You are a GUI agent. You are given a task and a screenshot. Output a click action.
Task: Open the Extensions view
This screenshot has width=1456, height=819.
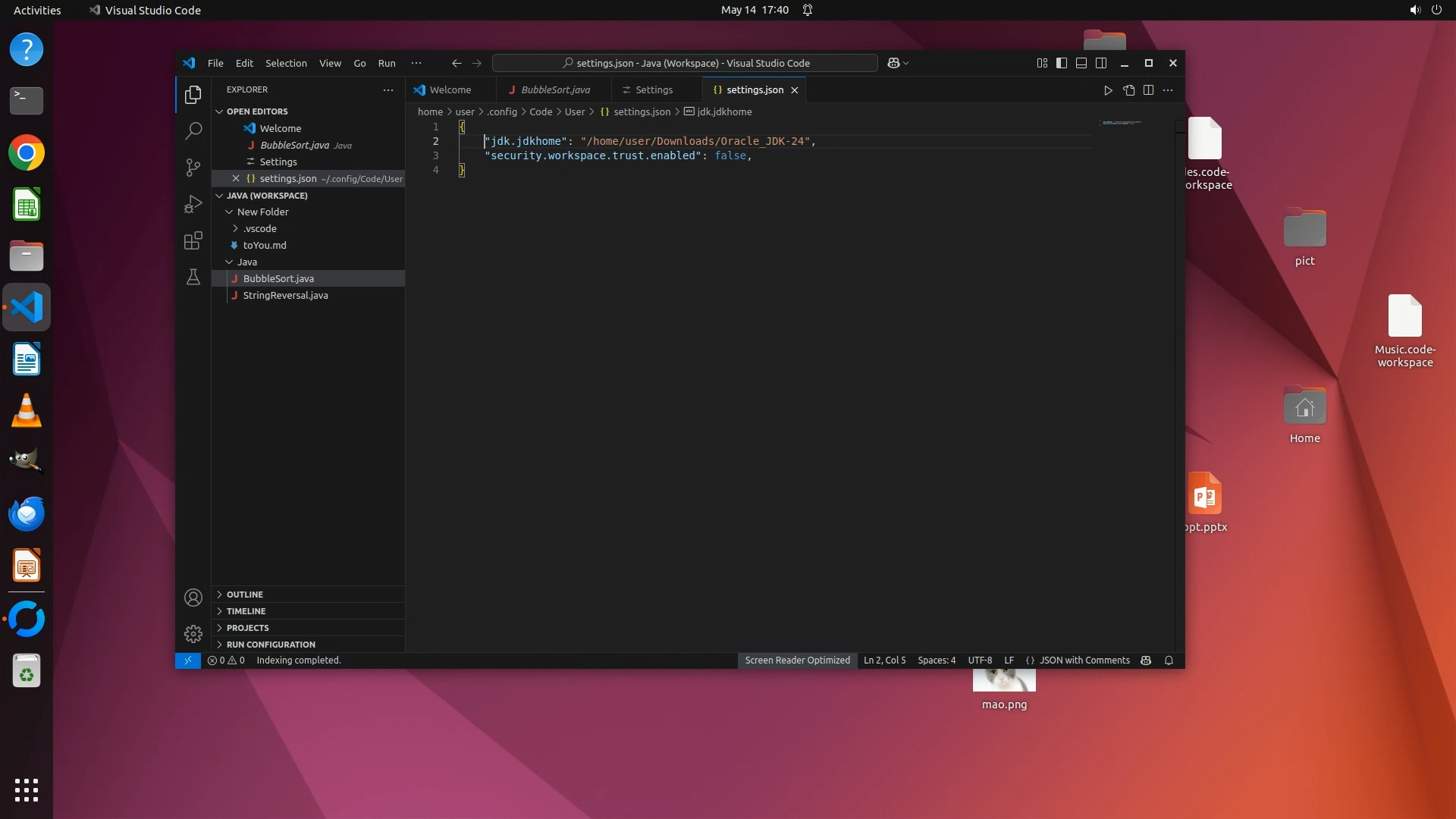pyautogui.click(x=193, y=240)
